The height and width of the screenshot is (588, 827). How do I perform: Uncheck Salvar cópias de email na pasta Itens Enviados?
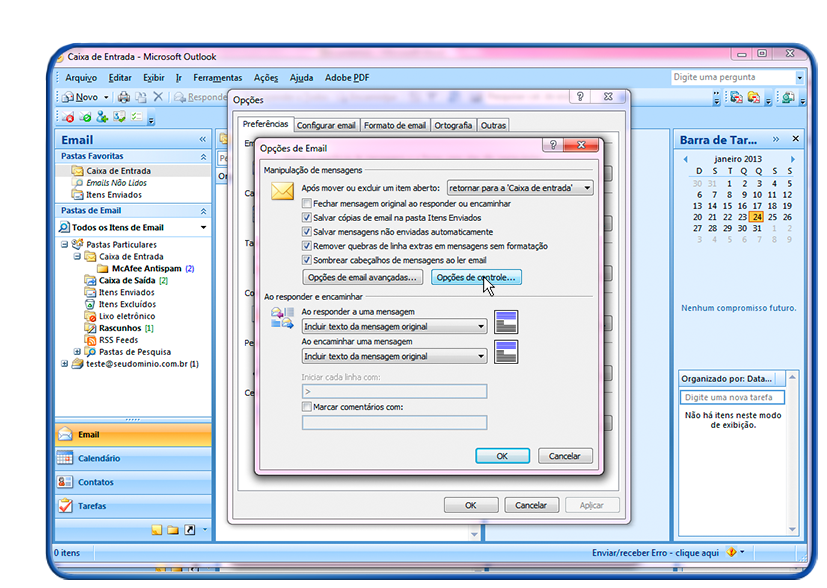pyautogui.click(x=306, y=217)
